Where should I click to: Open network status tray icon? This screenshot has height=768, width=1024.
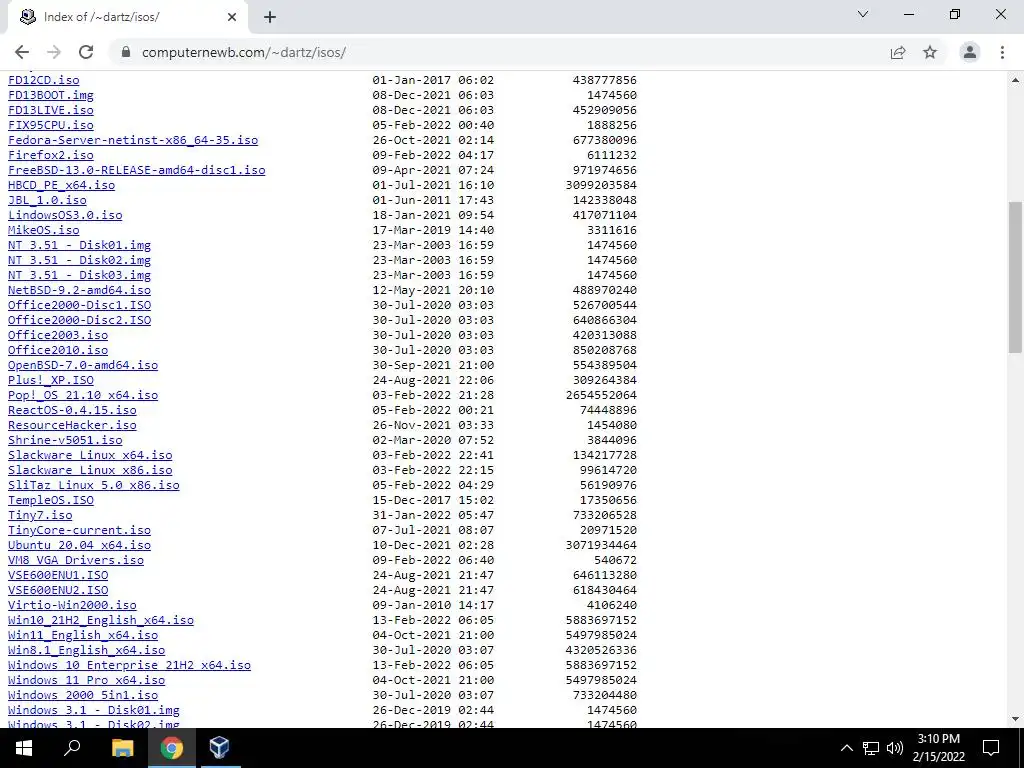(871, 748)
